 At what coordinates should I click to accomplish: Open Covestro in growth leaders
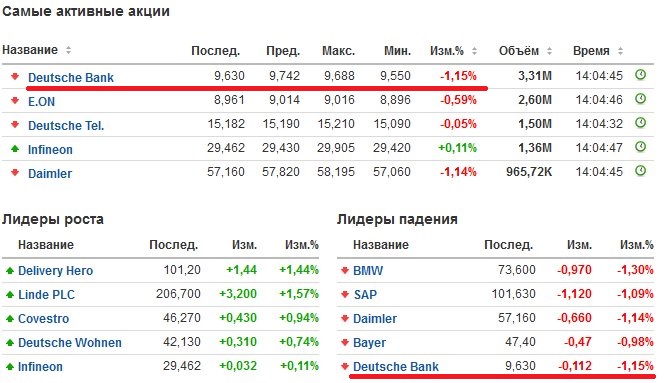(x=43, y=319)
